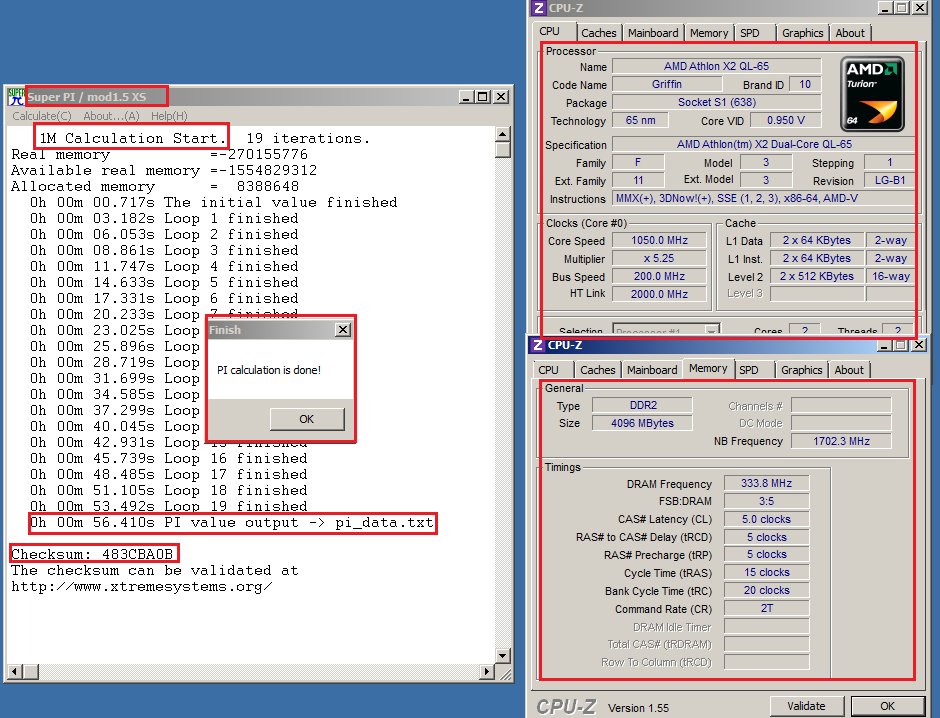Click the Super PI horizontal scrollbar left arrow
Screen dimensions: 940x718
[15, 672]
